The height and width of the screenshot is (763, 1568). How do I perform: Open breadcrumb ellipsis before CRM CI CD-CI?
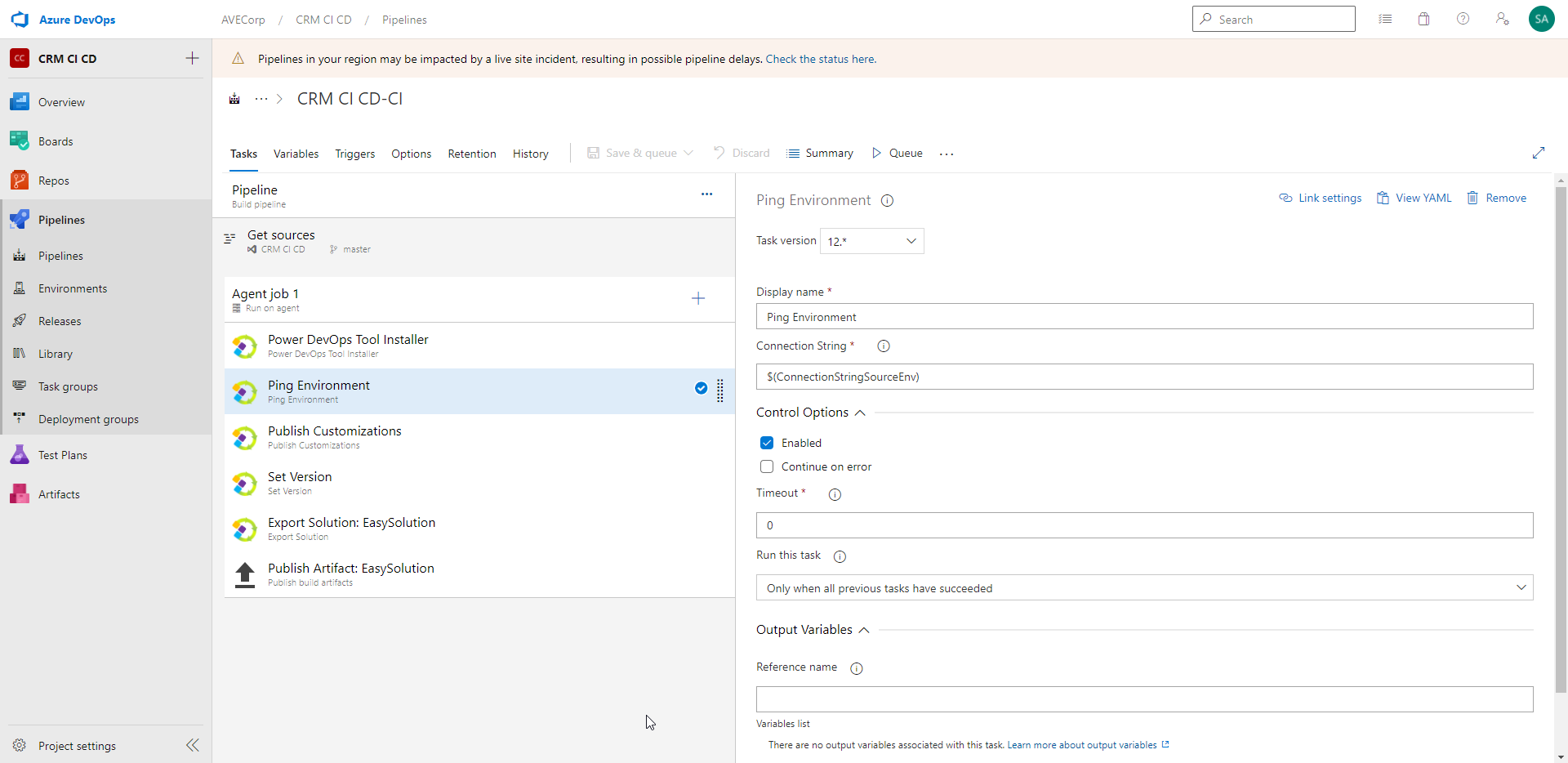click(261, 99)
